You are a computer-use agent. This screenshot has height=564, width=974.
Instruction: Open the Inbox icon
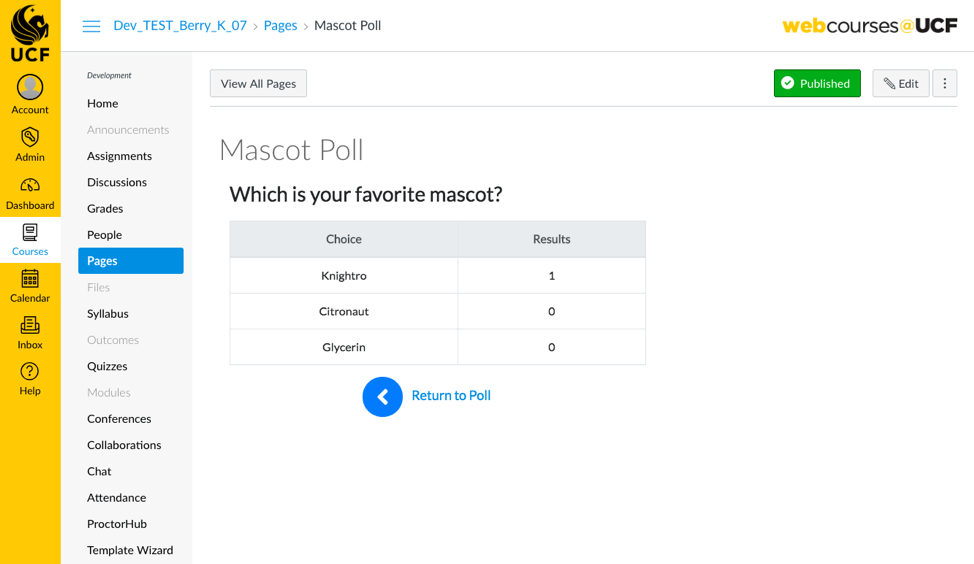(30, 325)
